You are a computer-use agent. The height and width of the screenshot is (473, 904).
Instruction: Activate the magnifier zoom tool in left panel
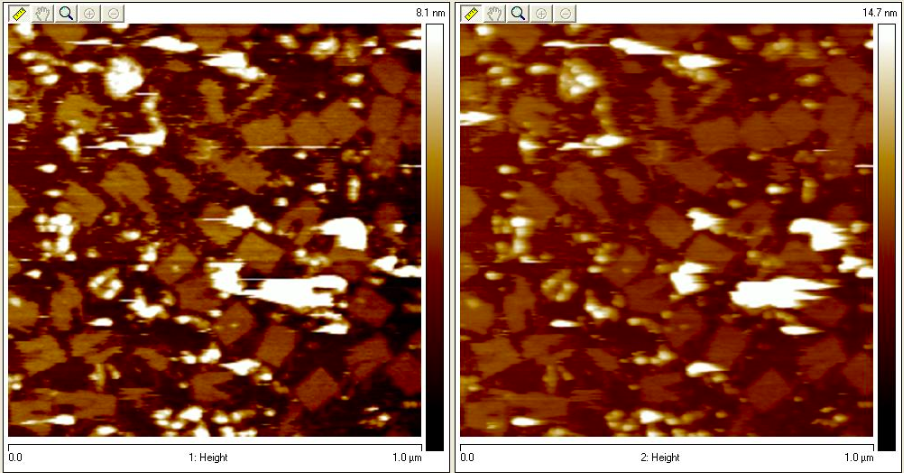pyautogui.click(x=66, y=13)
